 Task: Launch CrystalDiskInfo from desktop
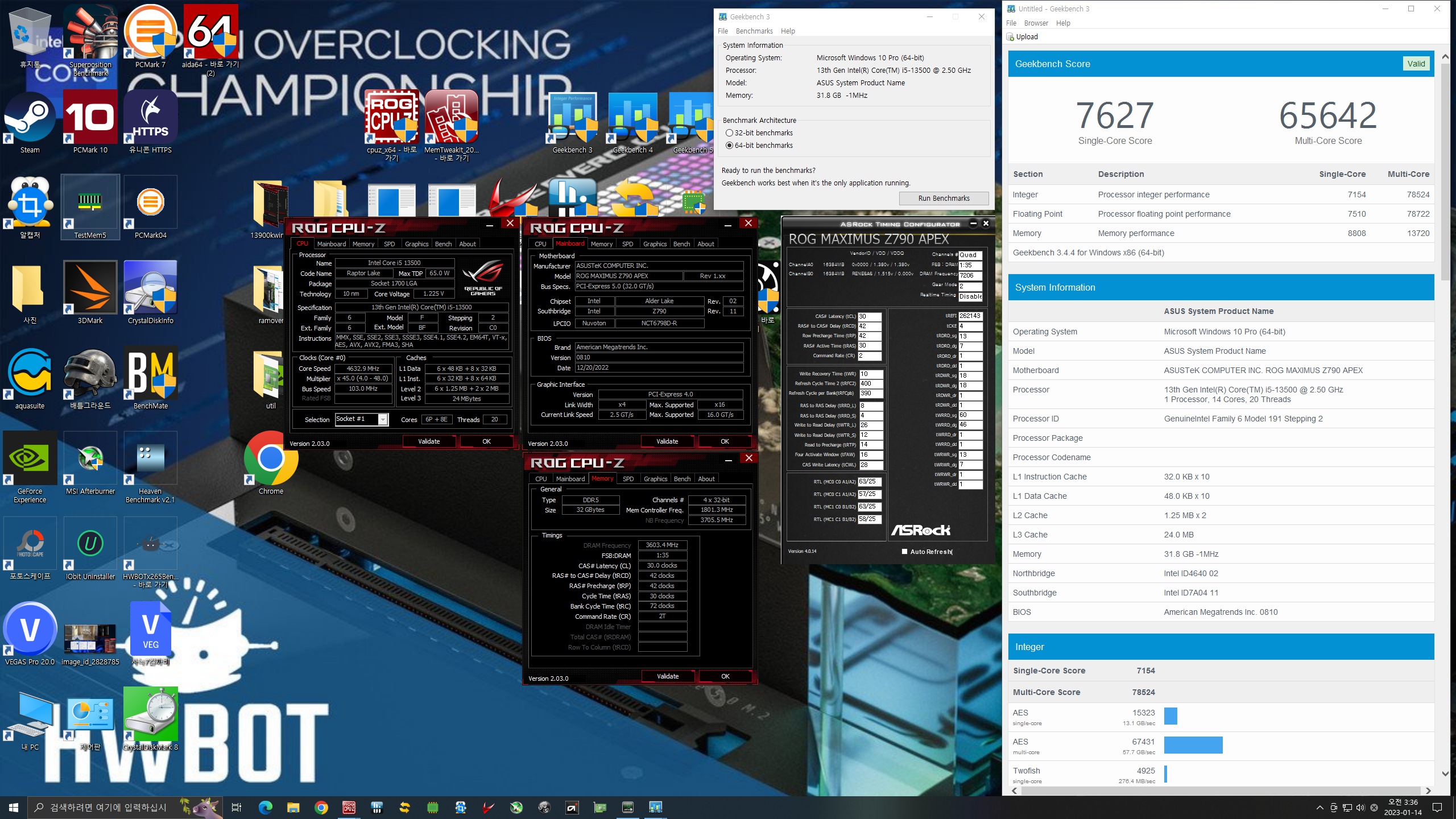[151, 293]
